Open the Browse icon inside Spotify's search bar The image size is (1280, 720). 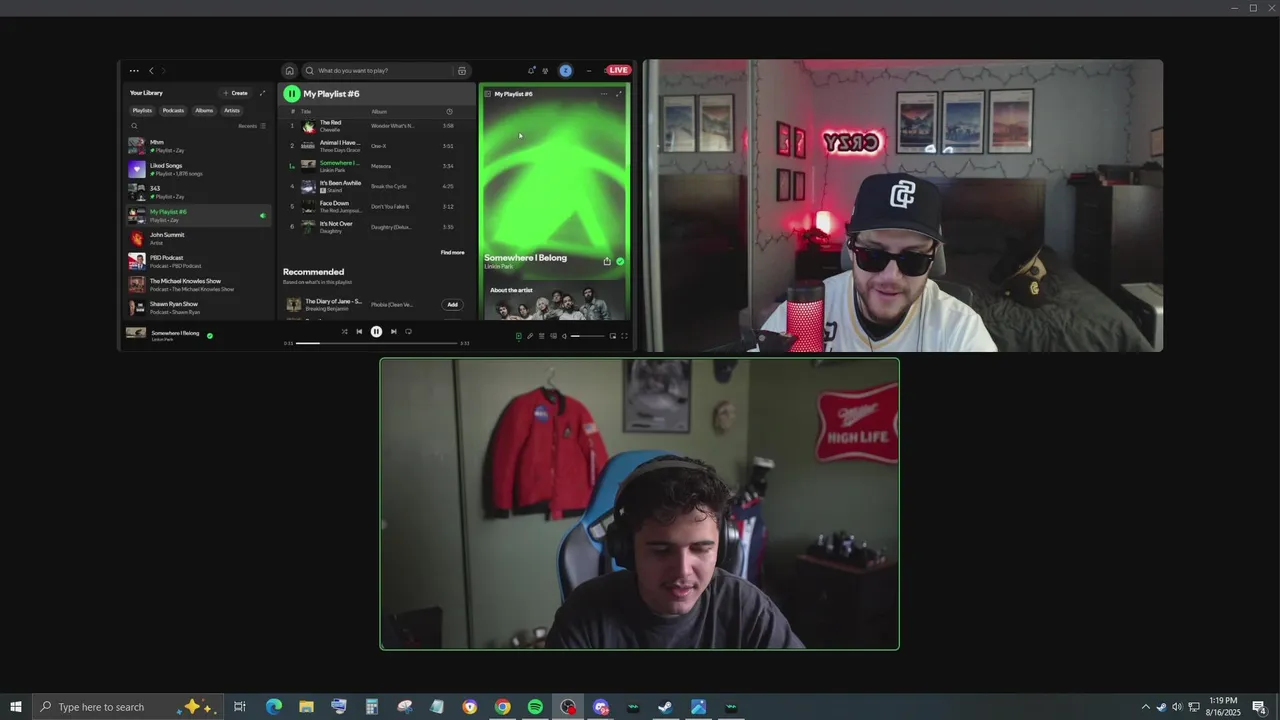(x=461, y=71)
